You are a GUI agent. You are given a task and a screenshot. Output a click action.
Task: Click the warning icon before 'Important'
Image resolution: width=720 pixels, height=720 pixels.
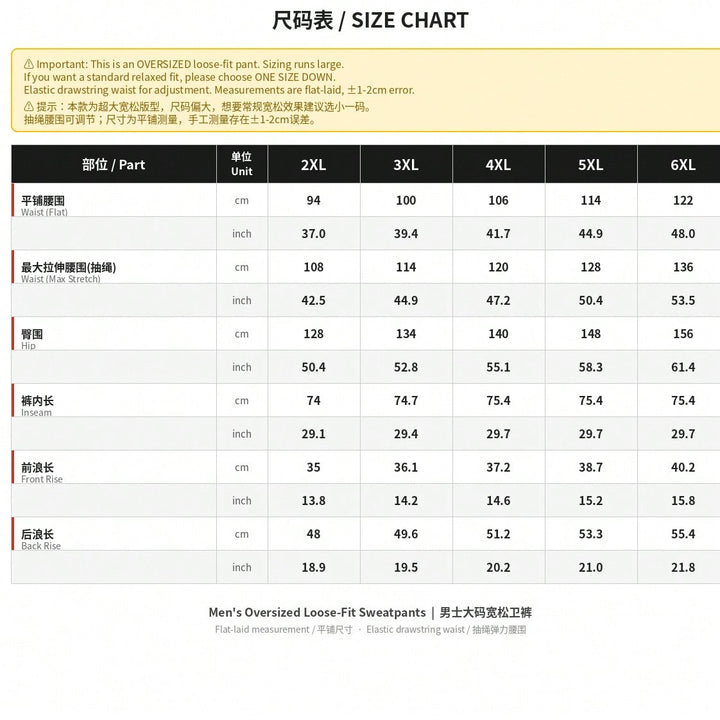(29, 64)
